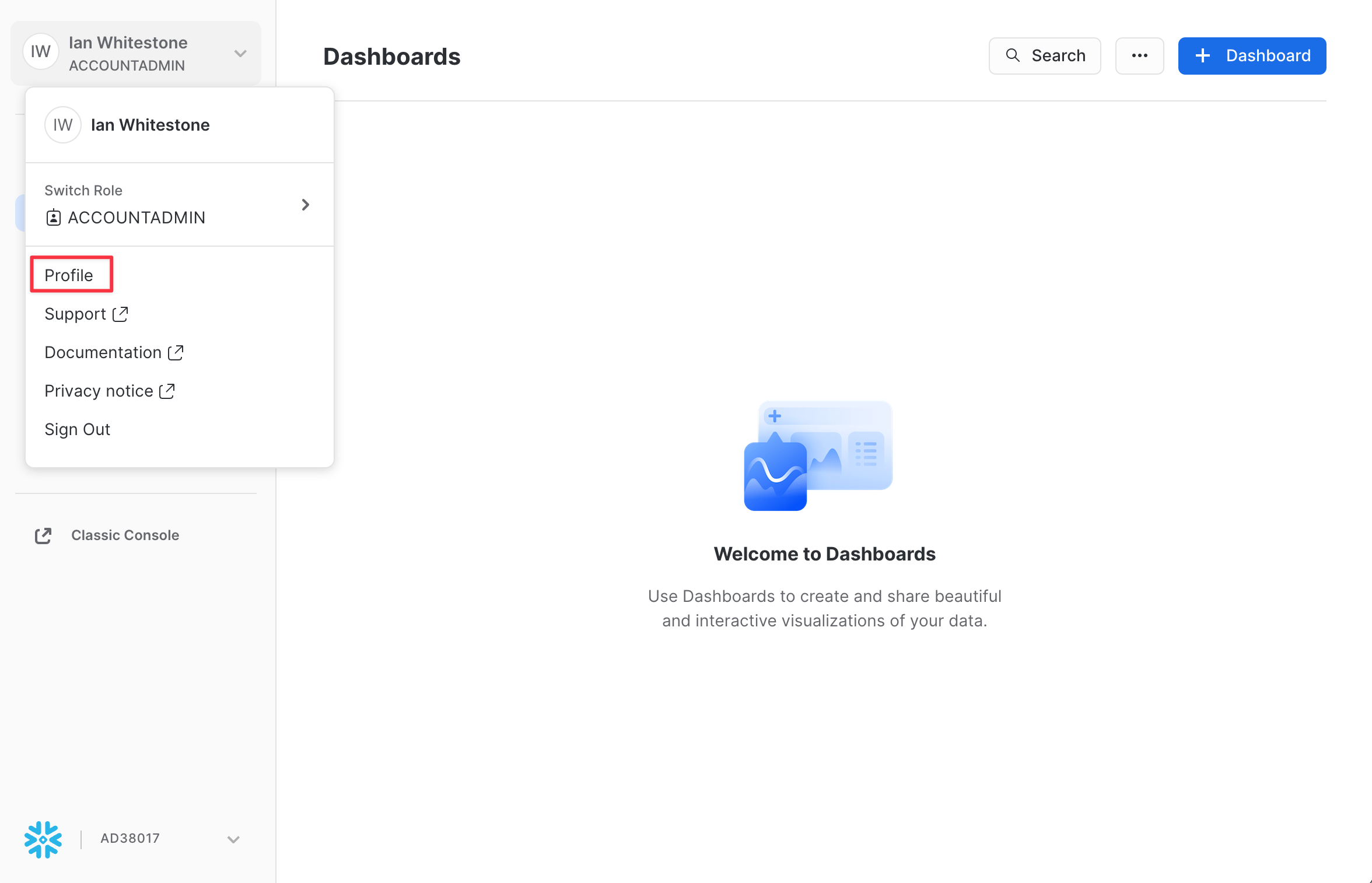Open Profile from the user menu
Image resolution: width=1372 pixels, height=883 pixels.
click(x=69, y=275)
